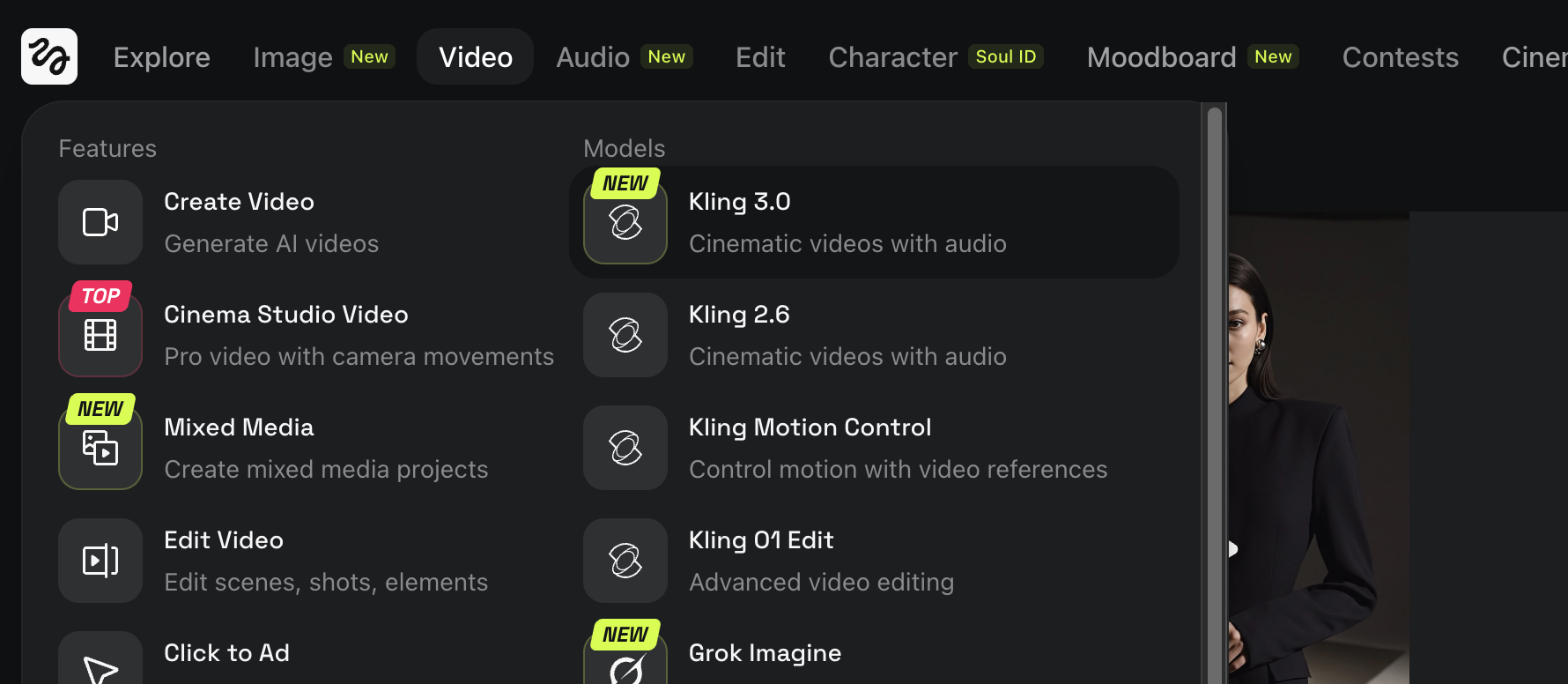Click the Higgsfield logo icon
This screenshot has width=1568, height=684.
tap(49, 56)
